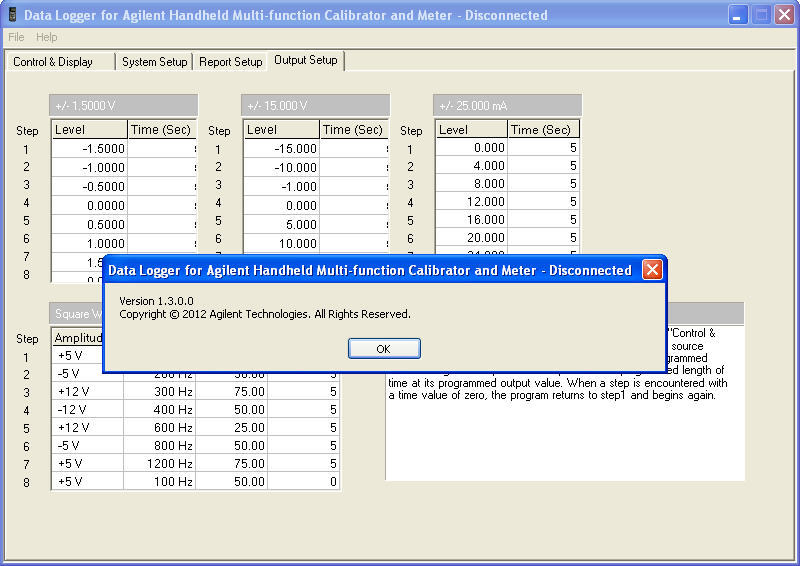The height and width of the screenshot is (566, 800).
Task: Select level cell 5.000 in 15 V table
Action: 282,224
